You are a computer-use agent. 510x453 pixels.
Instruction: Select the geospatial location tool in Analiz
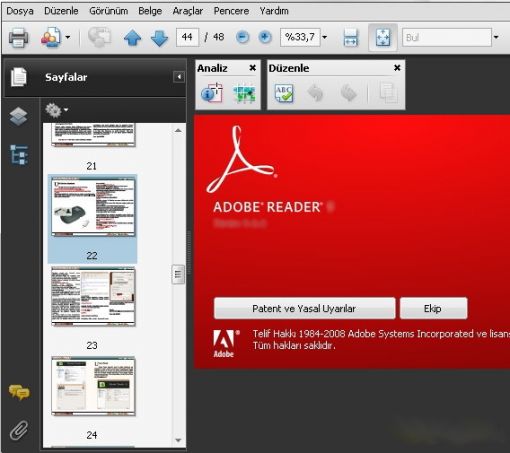tap(244, 93)
